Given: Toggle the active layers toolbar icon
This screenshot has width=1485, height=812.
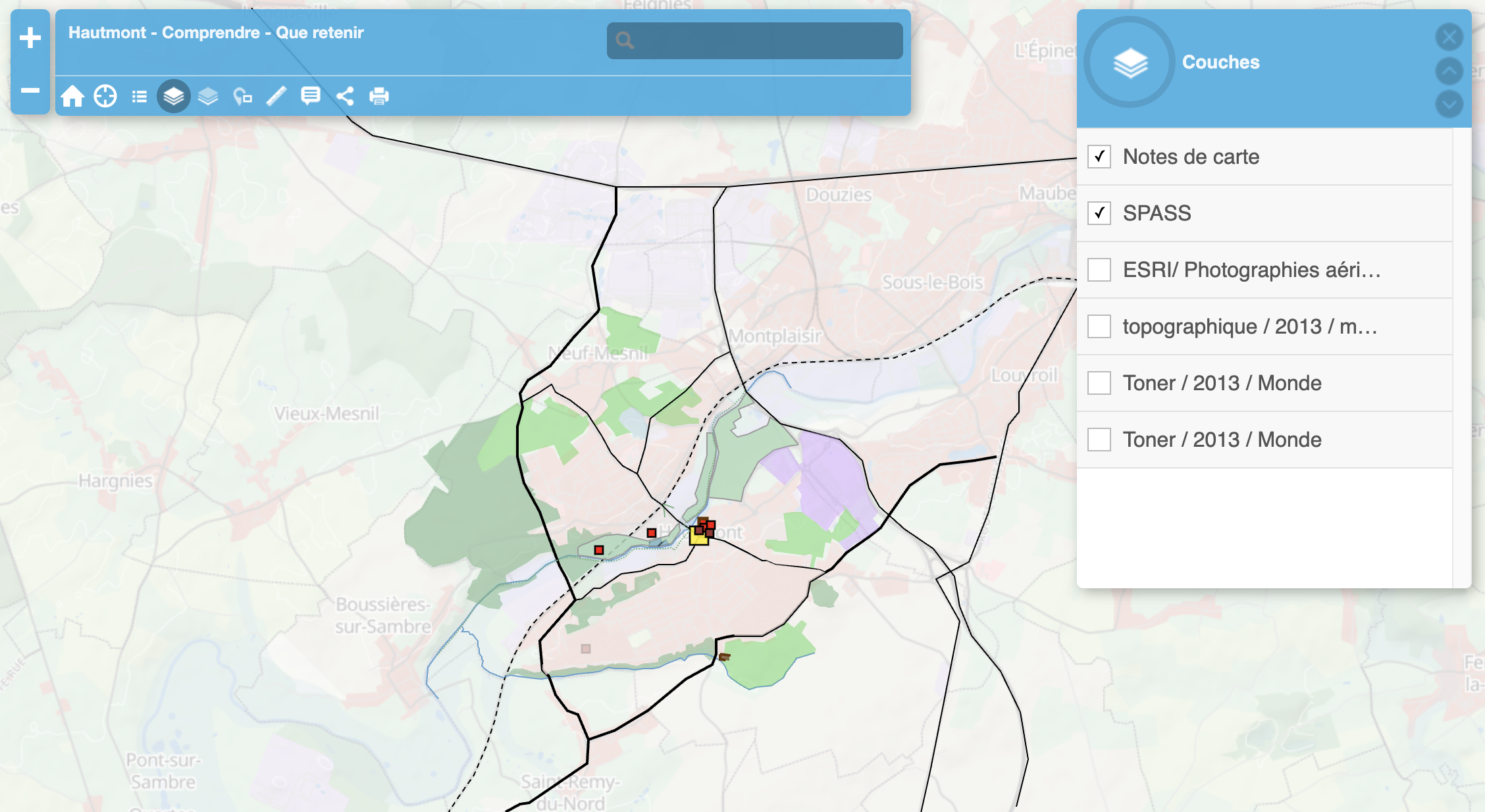Looking at the screenshot, I should pos(174,97).
